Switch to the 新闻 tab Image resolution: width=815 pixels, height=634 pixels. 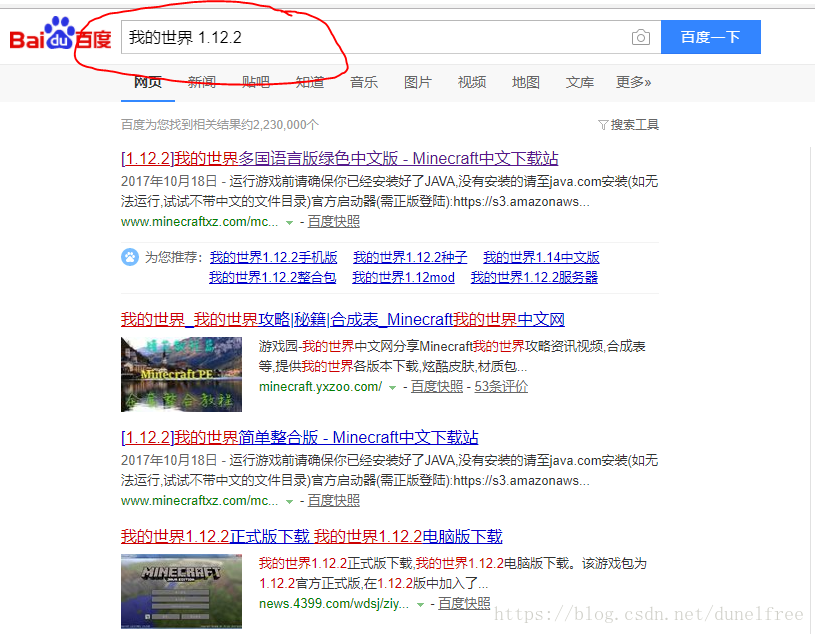[x=202, y=82]
